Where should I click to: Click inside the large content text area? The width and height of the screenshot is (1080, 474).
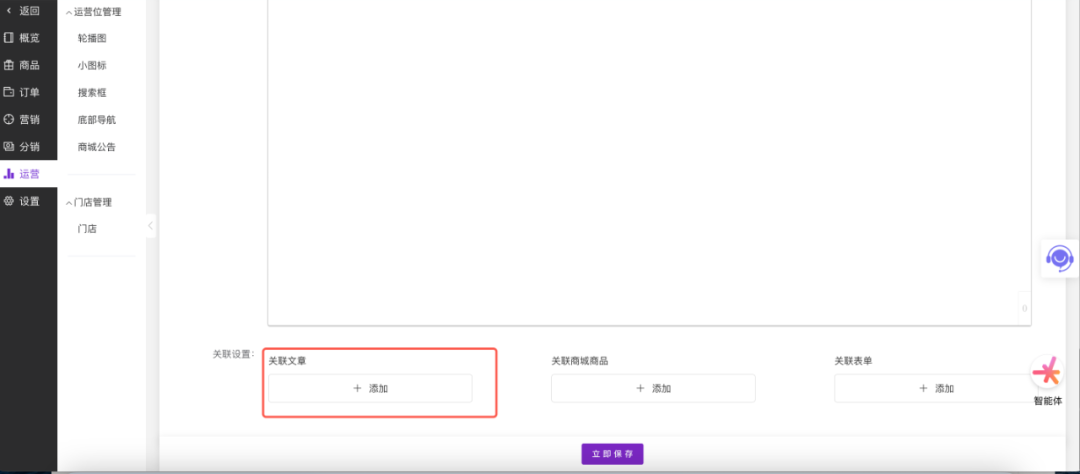(x=648, y=160)
